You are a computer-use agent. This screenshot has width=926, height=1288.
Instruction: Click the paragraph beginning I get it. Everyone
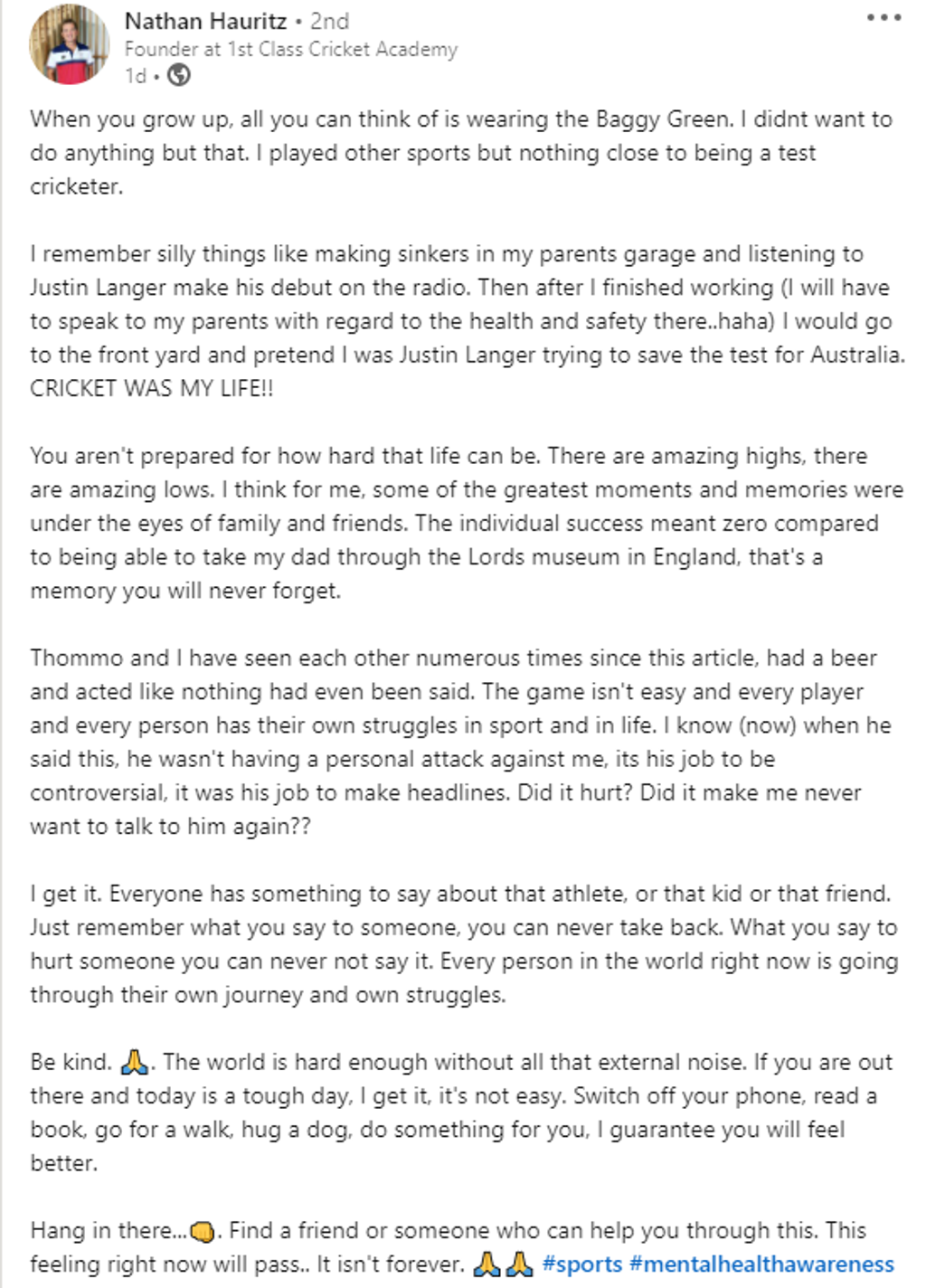tap(464, 943)
